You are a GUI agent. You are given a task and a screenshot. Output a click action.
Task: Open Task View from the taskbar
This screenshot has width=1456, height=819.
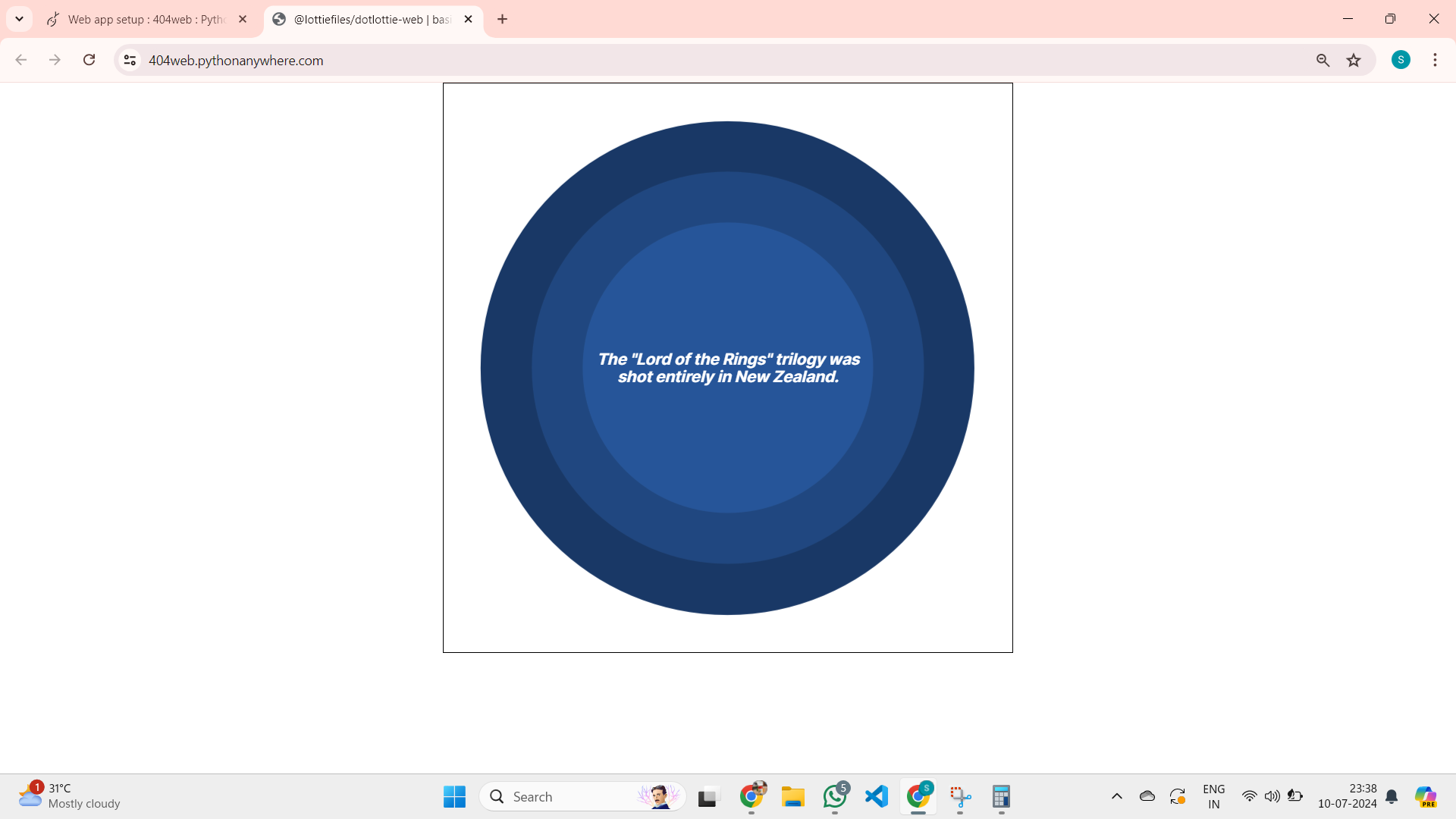click(x=708, y=796)
